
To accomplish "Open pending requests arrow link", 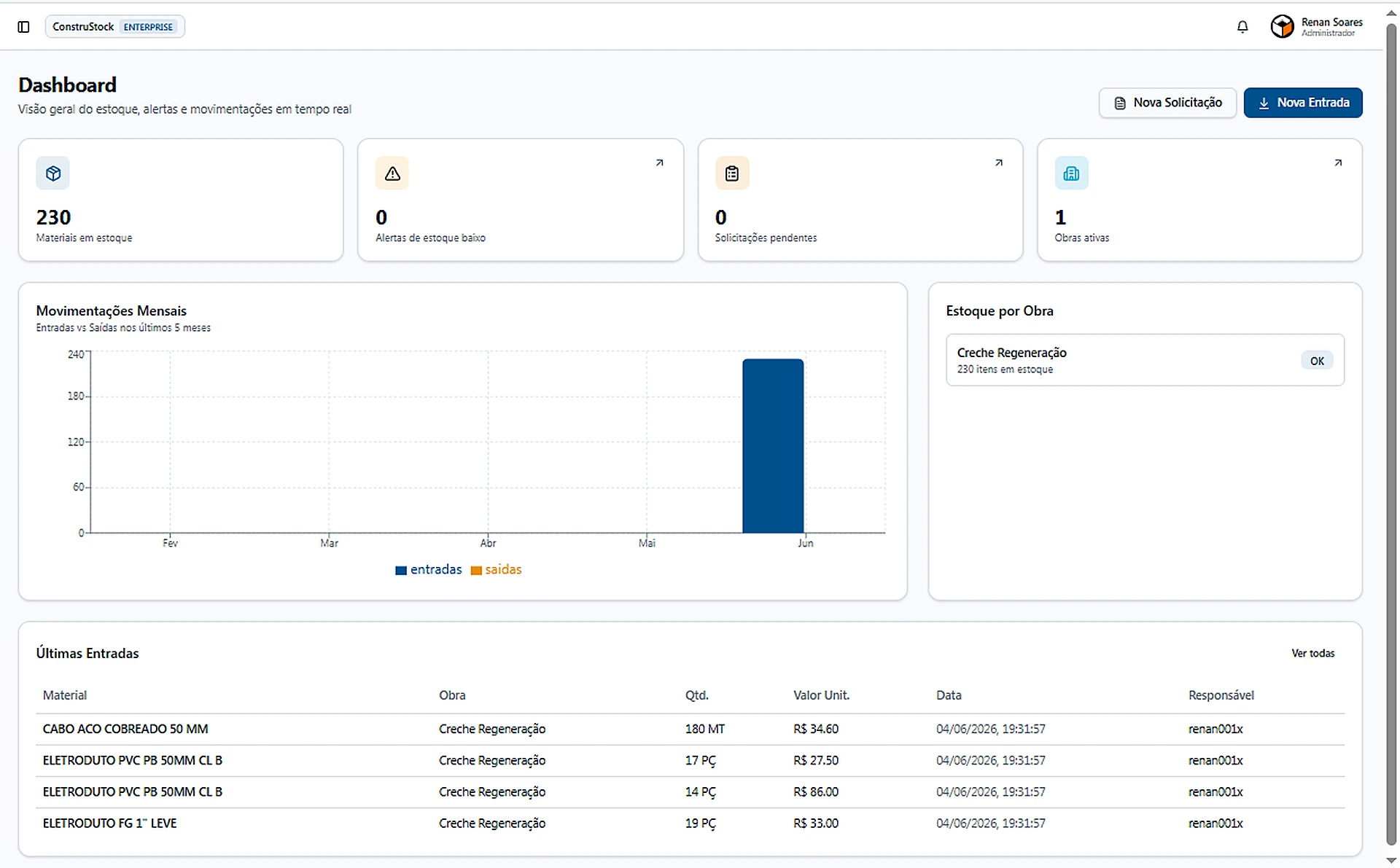I will [999, 163].
